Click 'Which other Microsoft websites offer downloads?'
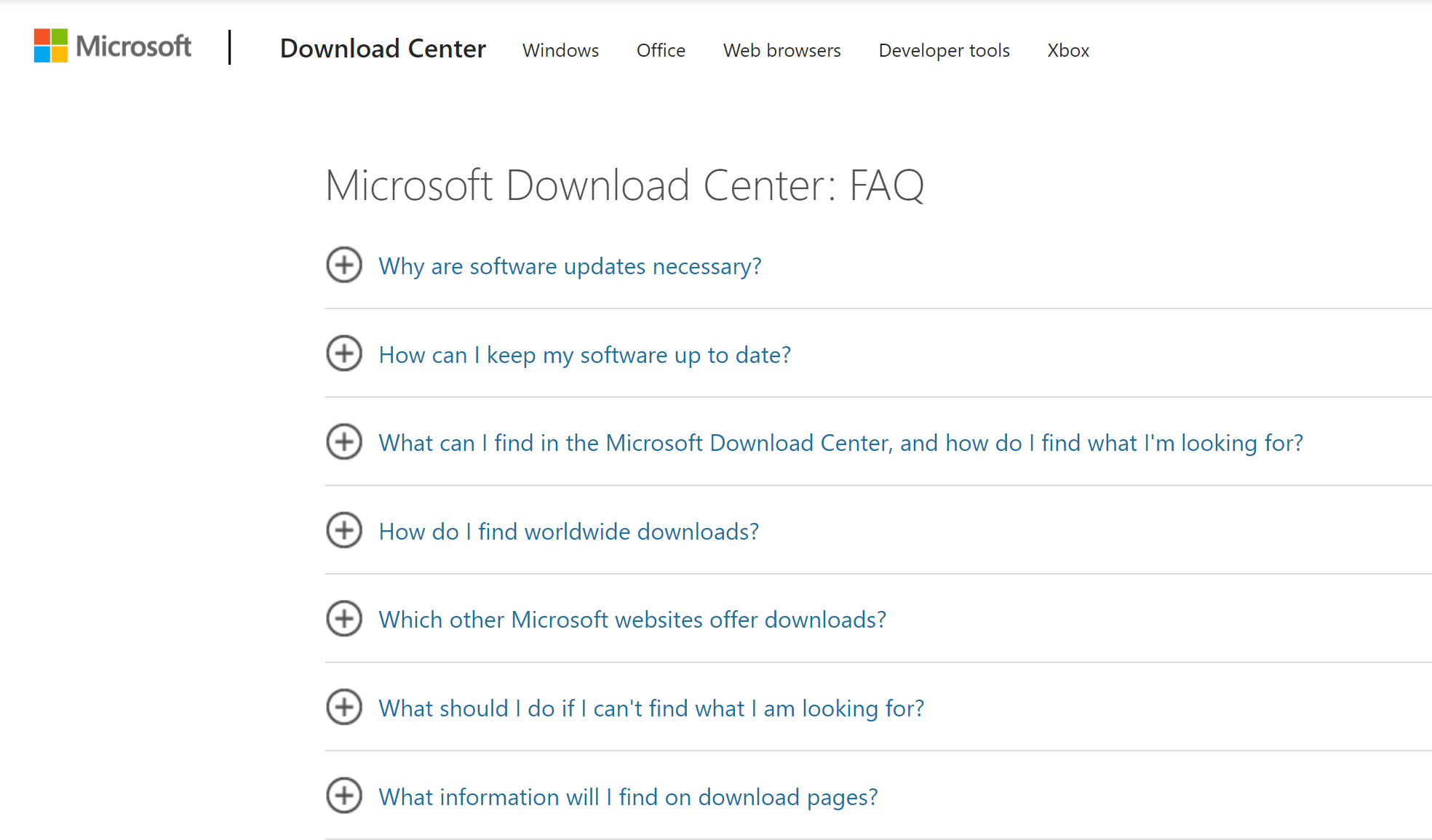The image size is (1432, 840). click(632, 620)
